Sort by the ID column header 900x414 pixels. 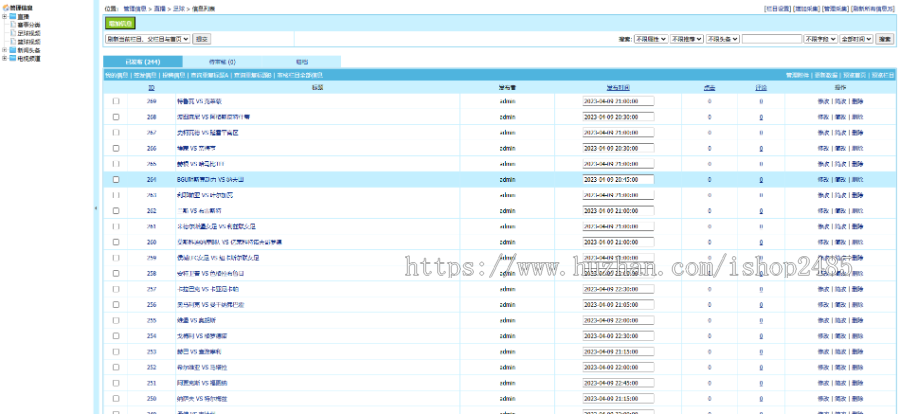[152, 88]
